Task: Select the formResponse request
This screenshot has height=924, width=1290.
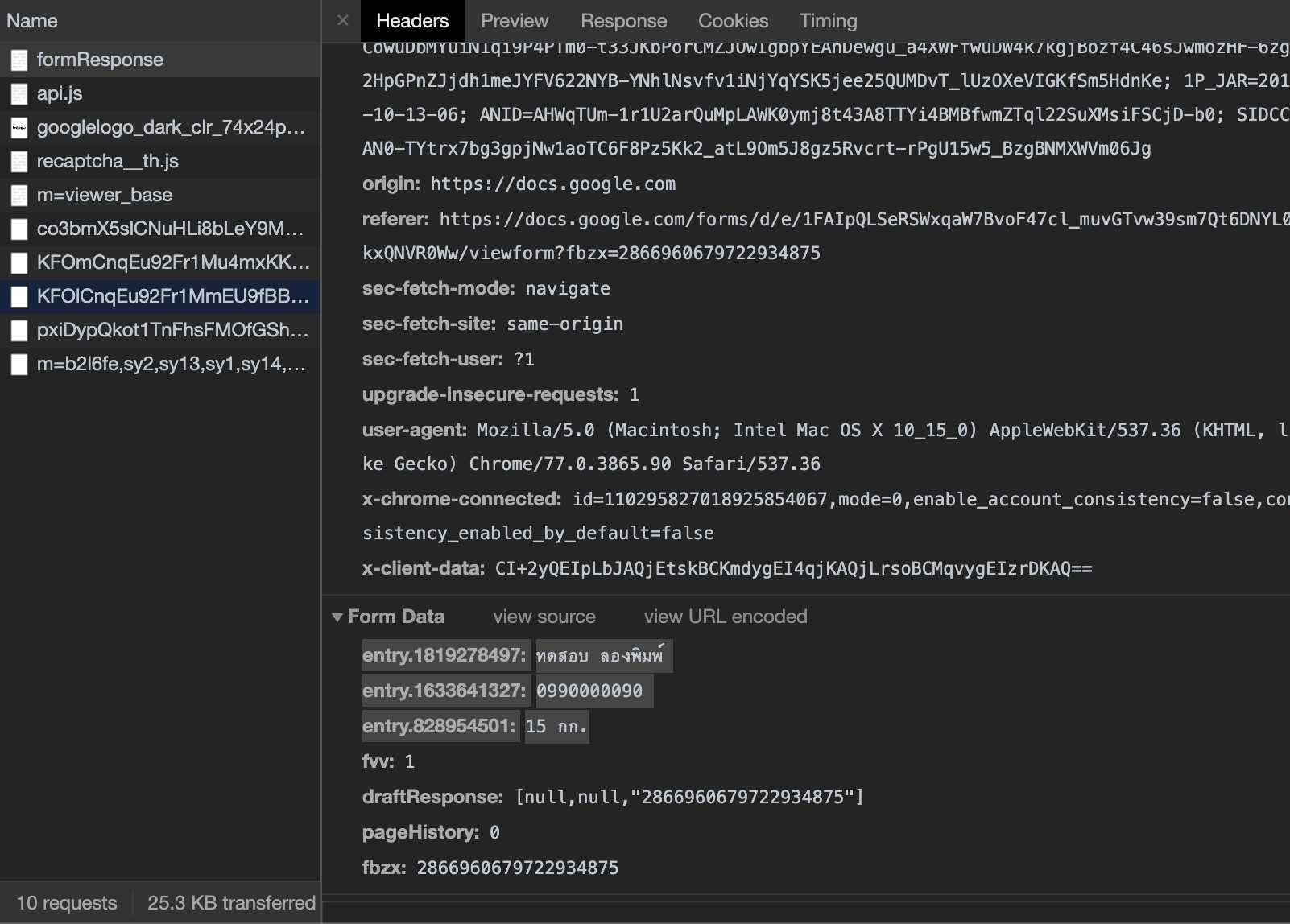Action: click(x=160, y=60)
